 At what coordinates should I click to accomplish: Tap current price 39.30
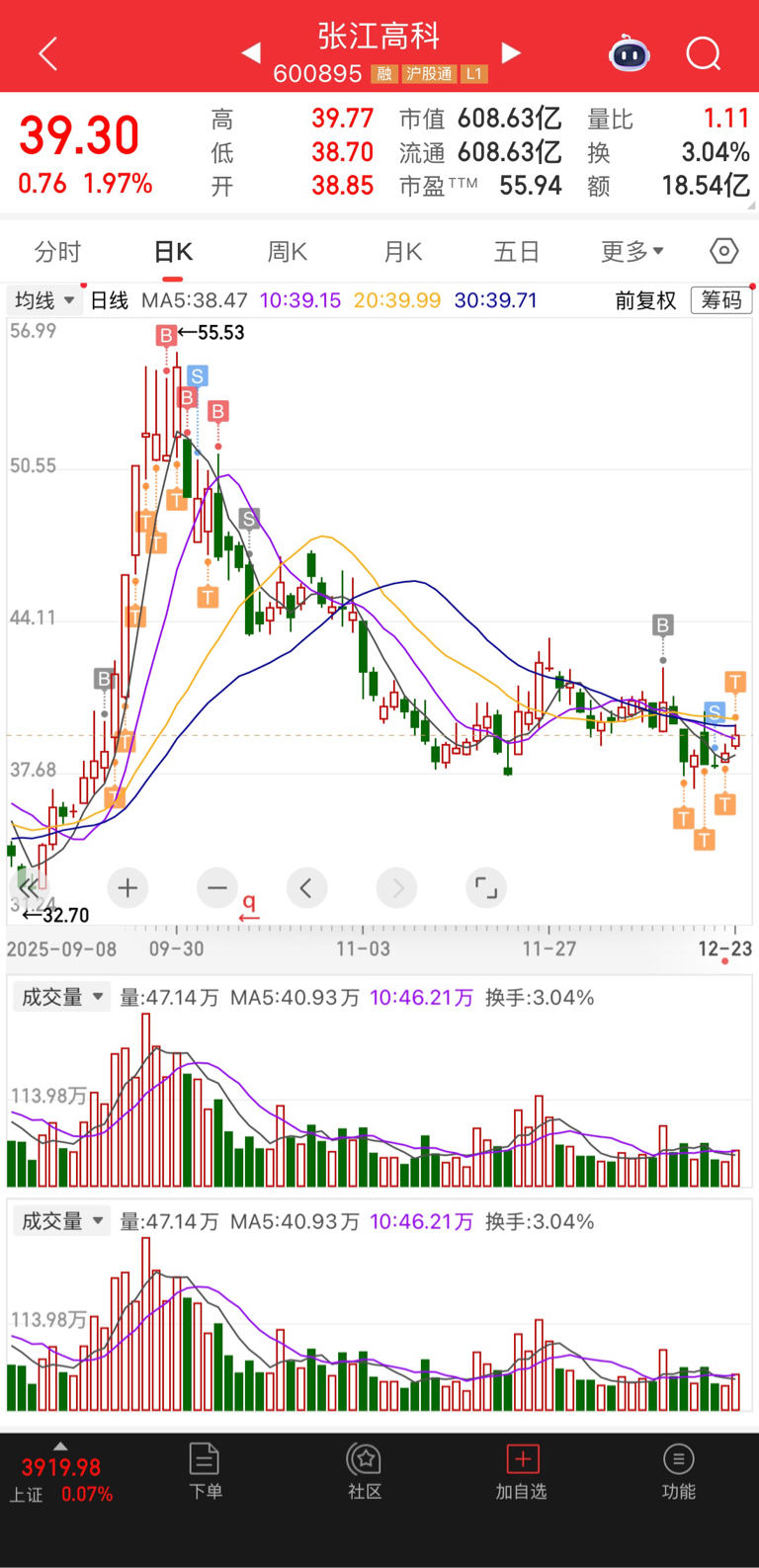79,135
